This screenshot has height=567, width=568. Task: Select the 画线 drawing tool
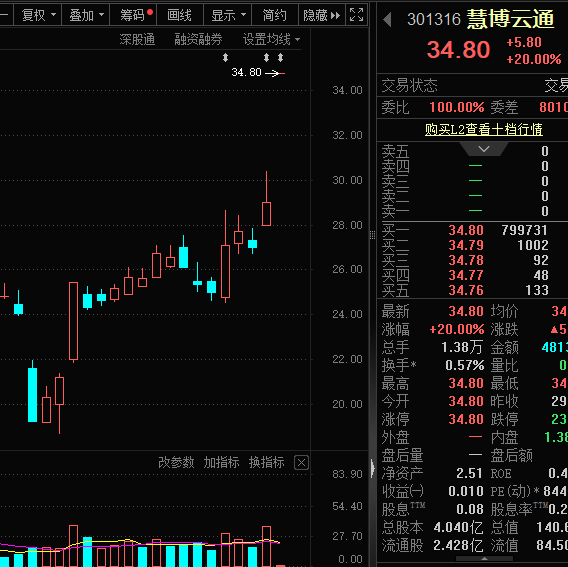click(x=180, y=15)
